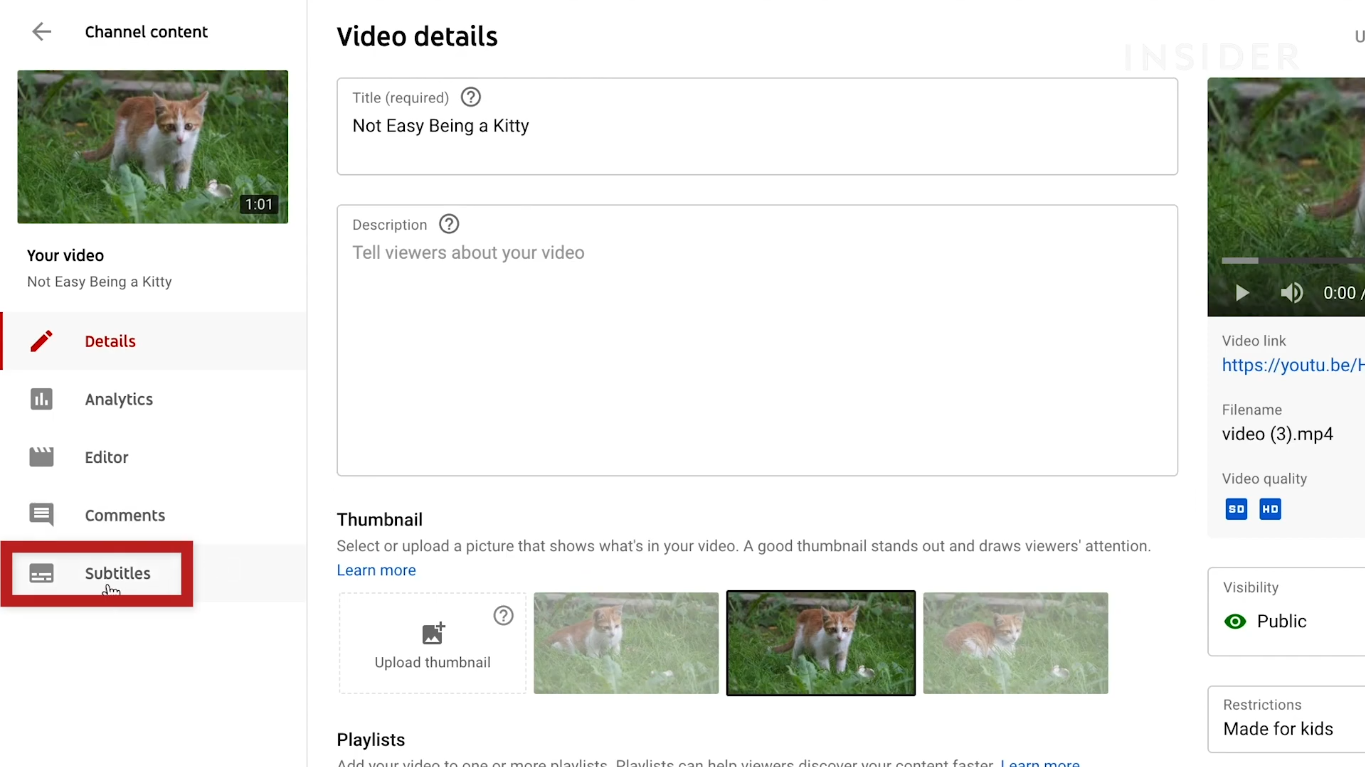Click the Comments speech bubble icon
Image resolution: width=1365 pixels, height=767 pixels.
[x=41, y=515]
